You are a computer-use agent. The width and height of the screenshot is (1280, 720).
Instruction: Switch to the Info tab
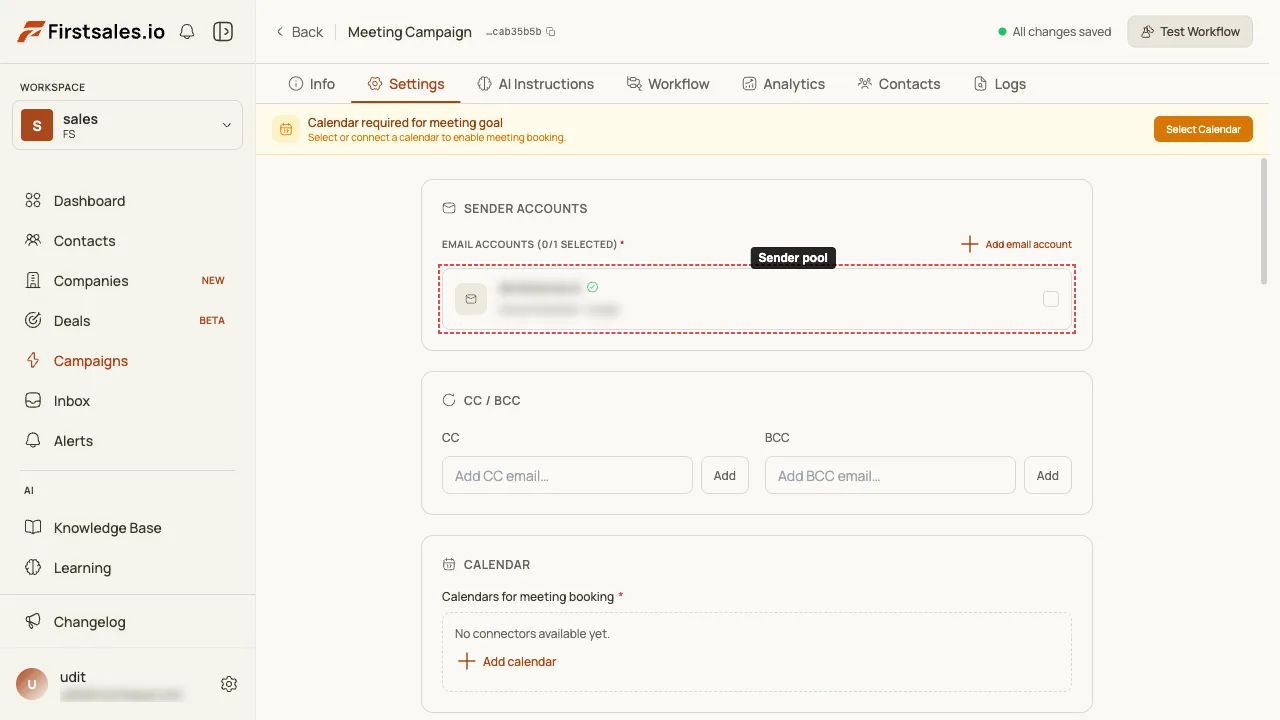[312, 84]
